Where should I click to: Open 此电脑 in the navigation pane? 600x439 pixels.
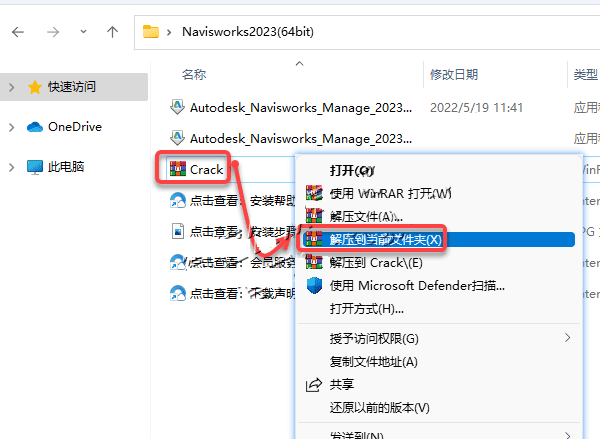point(66,166)
